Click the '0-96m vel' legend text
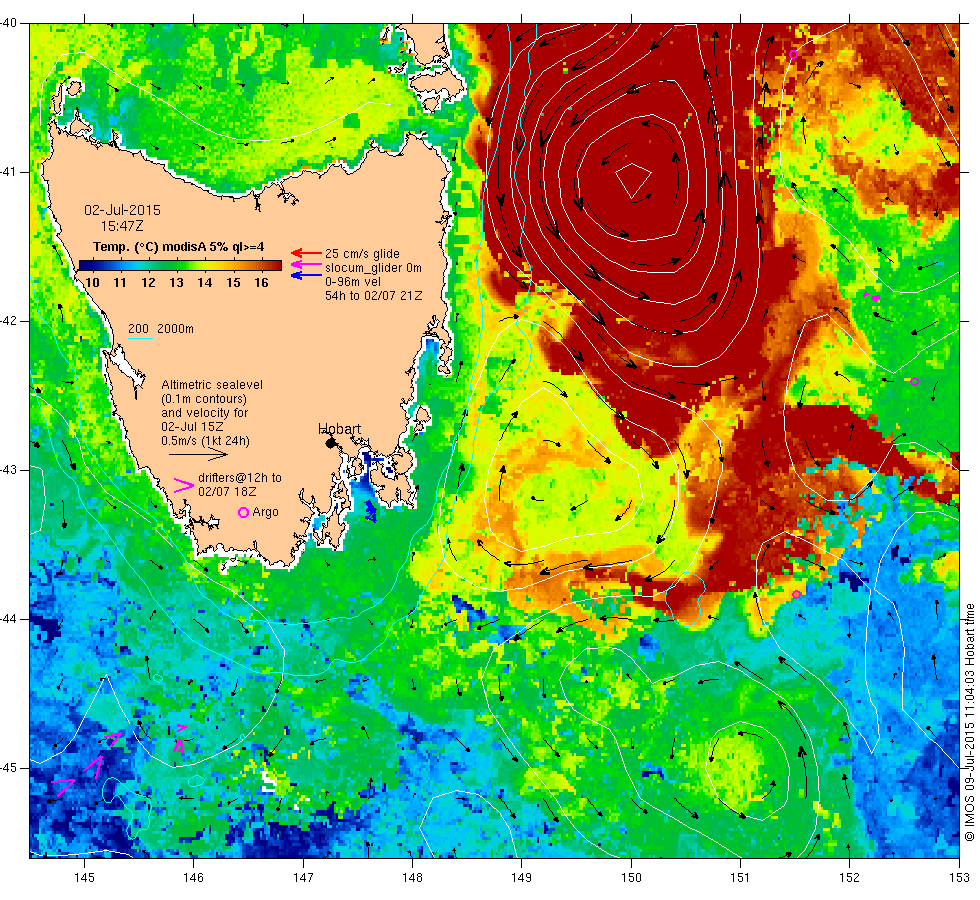The width and height of the screenshot is (980, 900). point(353,282)
